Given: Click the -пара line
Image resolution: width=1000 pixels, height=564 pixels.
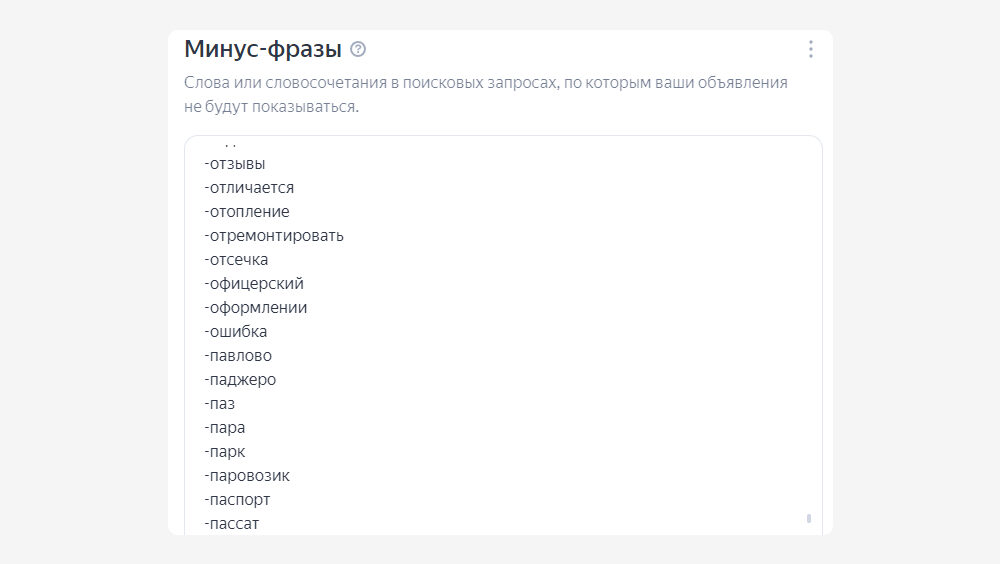Looking at the screenshot, I should coord(225,428).
